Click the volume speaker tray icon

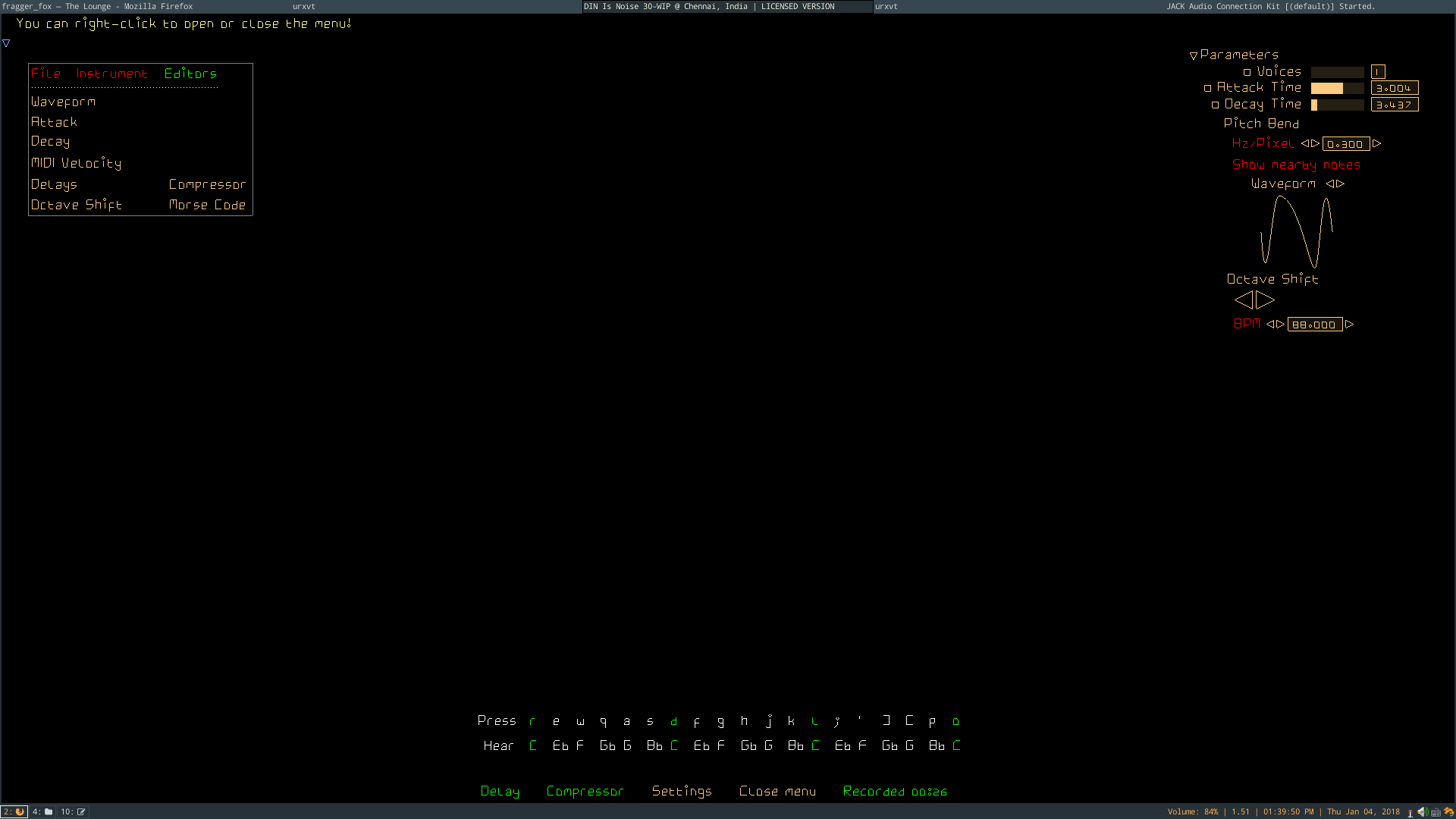[1423, 811]
